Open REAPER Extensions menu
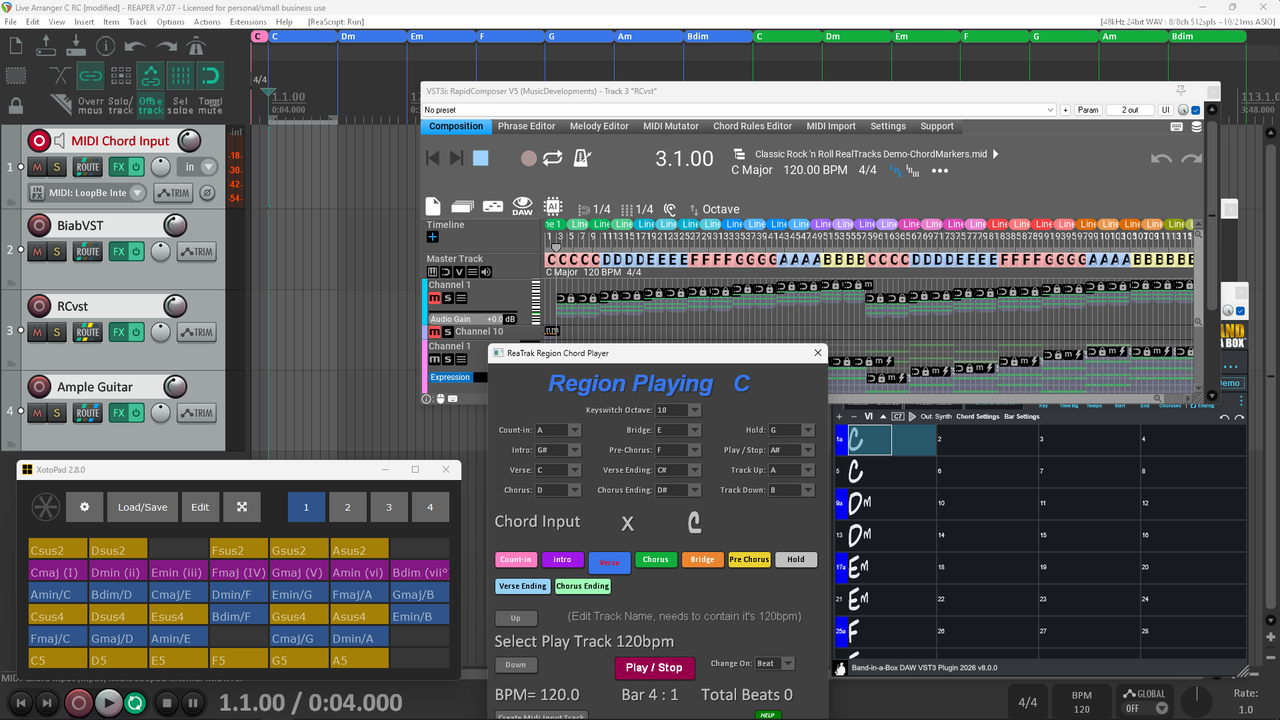Screen dimensions: 1280x720 pyautogui.click(x=248, y=21)
